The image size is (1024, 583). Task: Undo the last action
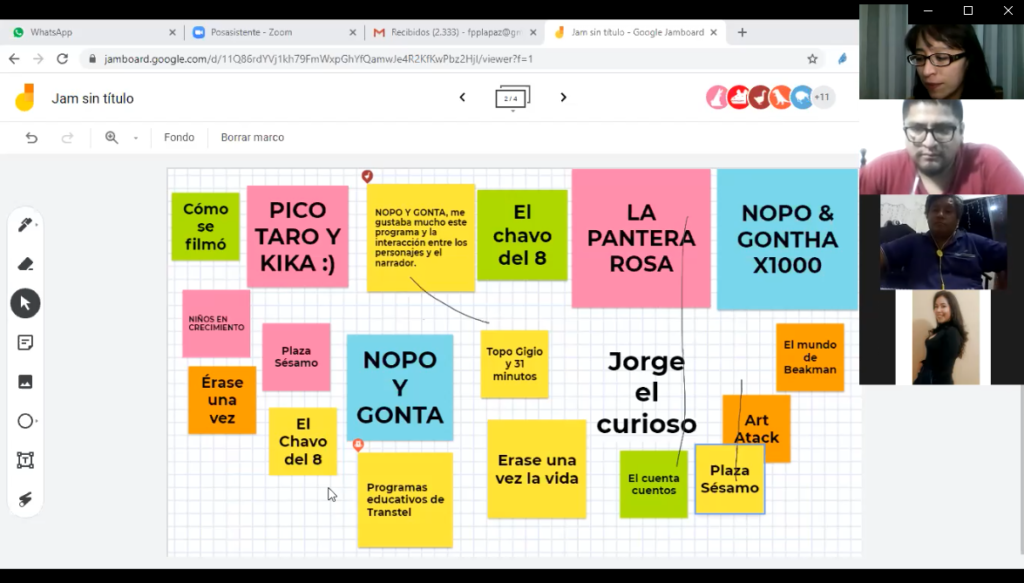tap(32, 138)
